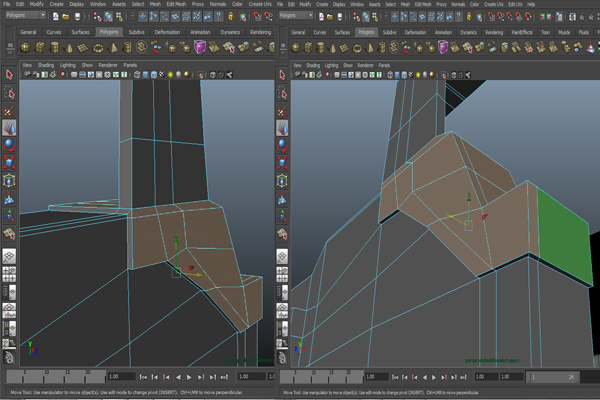Go to start of playback range, left window

pyautogui.click(x=143, y=377)
